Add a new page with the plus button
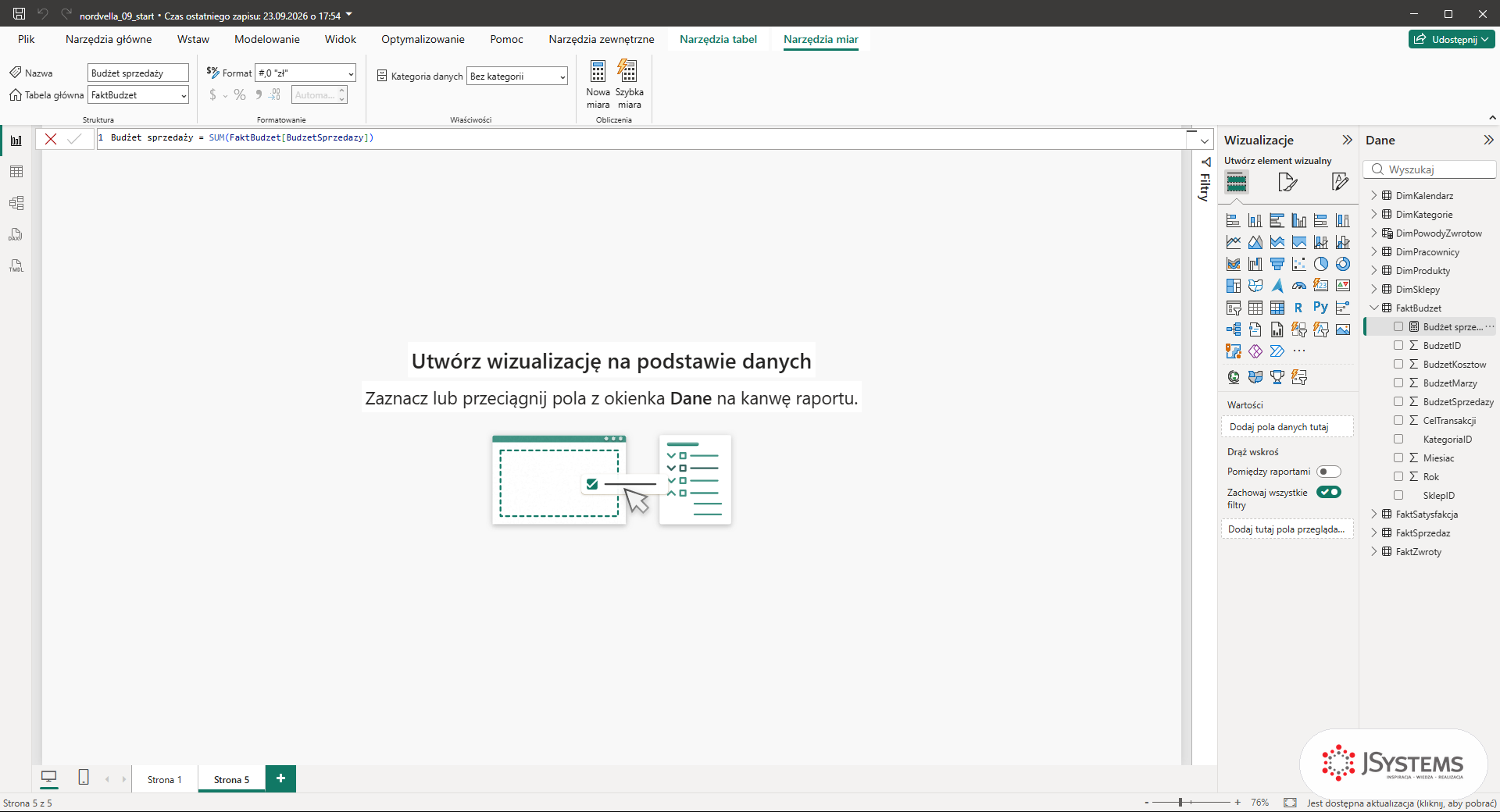The height and width of the screenshot is (812, 1500). tap(280, 778)
